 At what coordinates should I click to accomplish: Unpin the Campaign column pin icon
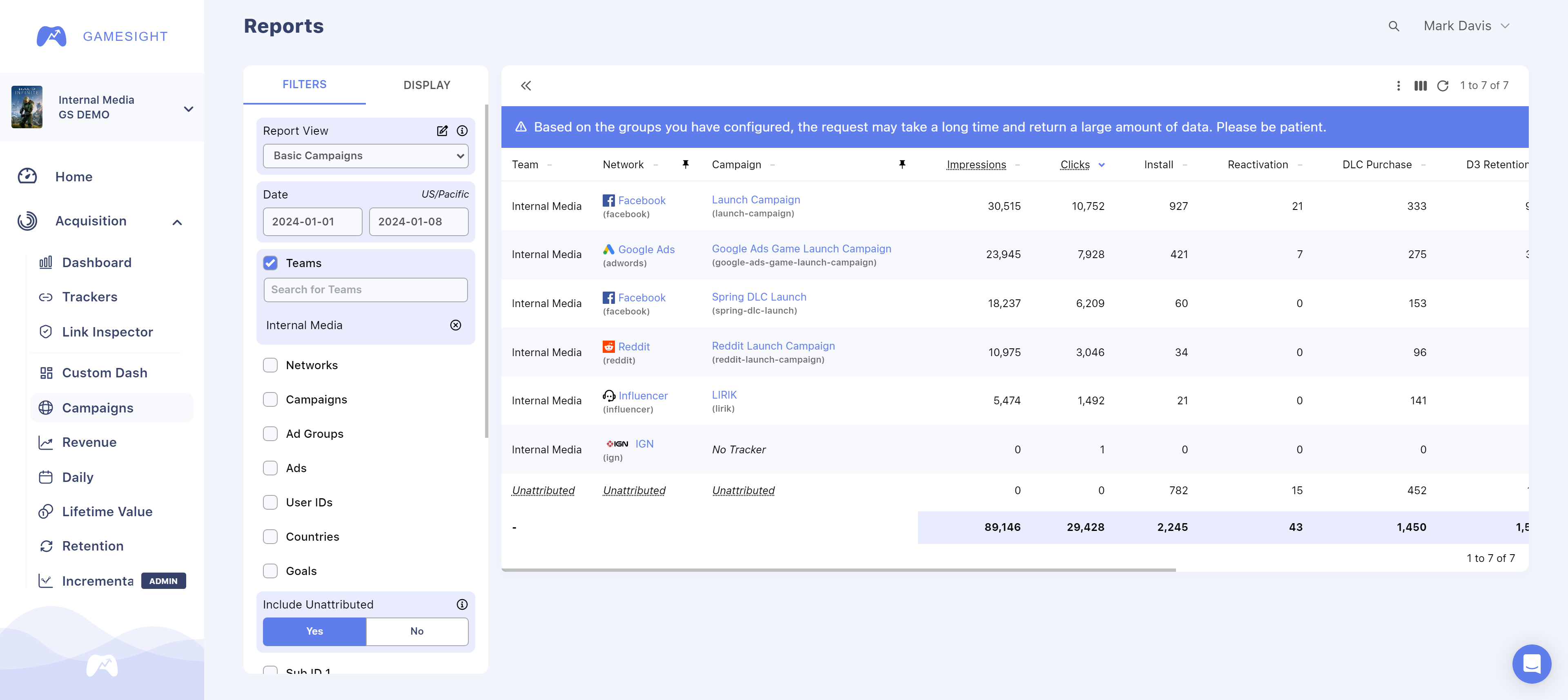902,164
